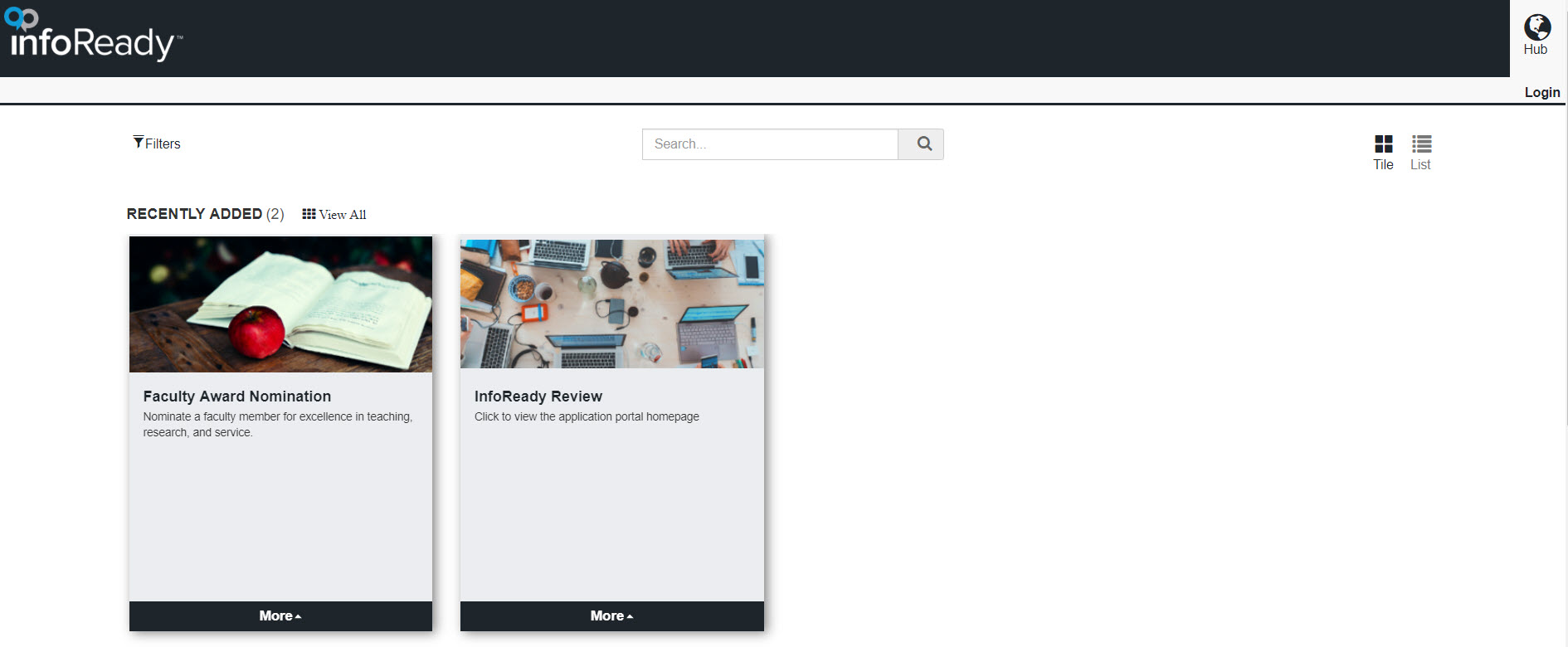Click the Login link

pos(1541,92)
